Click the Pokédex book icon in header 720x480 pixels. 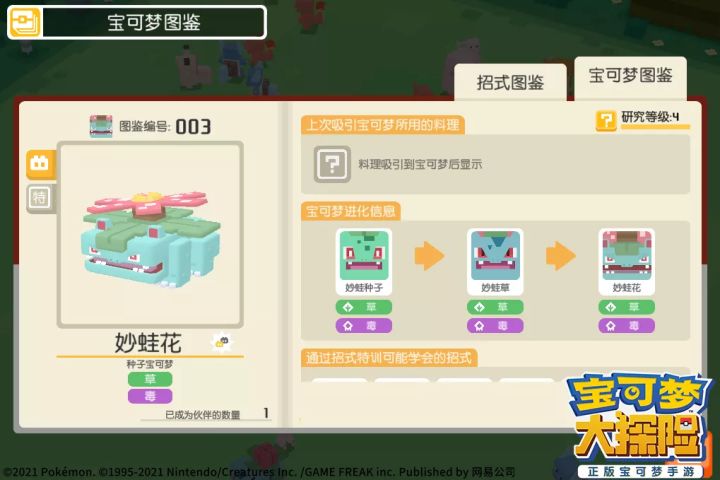click(x=24, y=22)
